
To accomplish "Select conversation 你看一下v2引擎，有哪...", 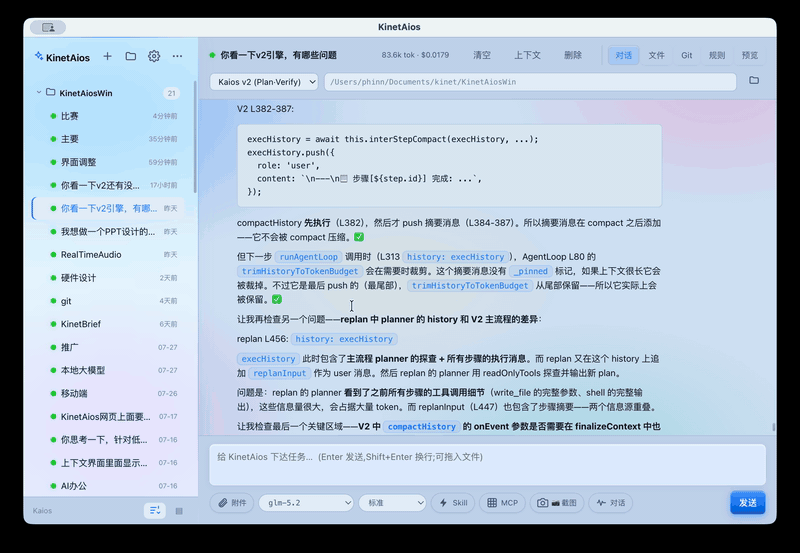I will click(108, 208).
